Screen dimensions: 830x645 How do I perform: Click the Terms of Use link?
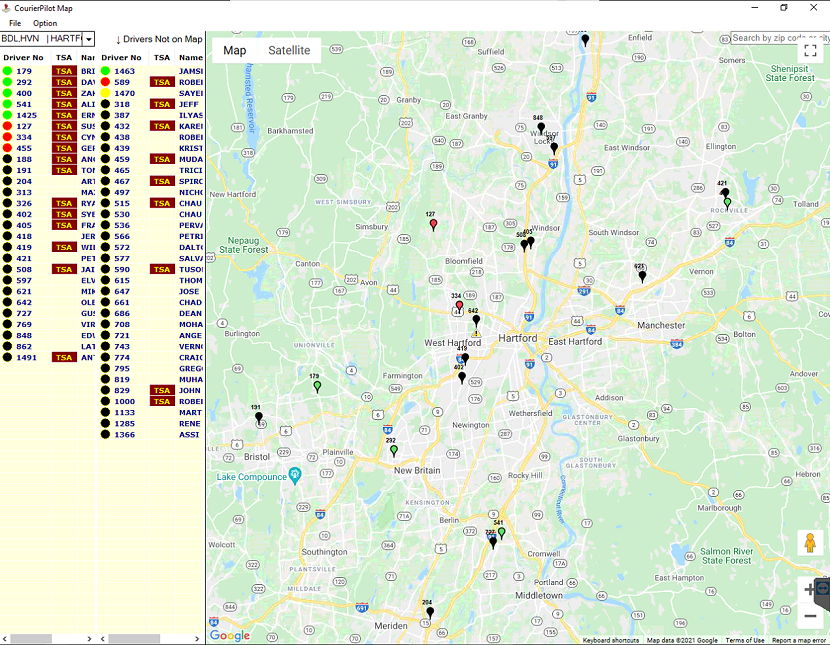click(x=744, y=640)
